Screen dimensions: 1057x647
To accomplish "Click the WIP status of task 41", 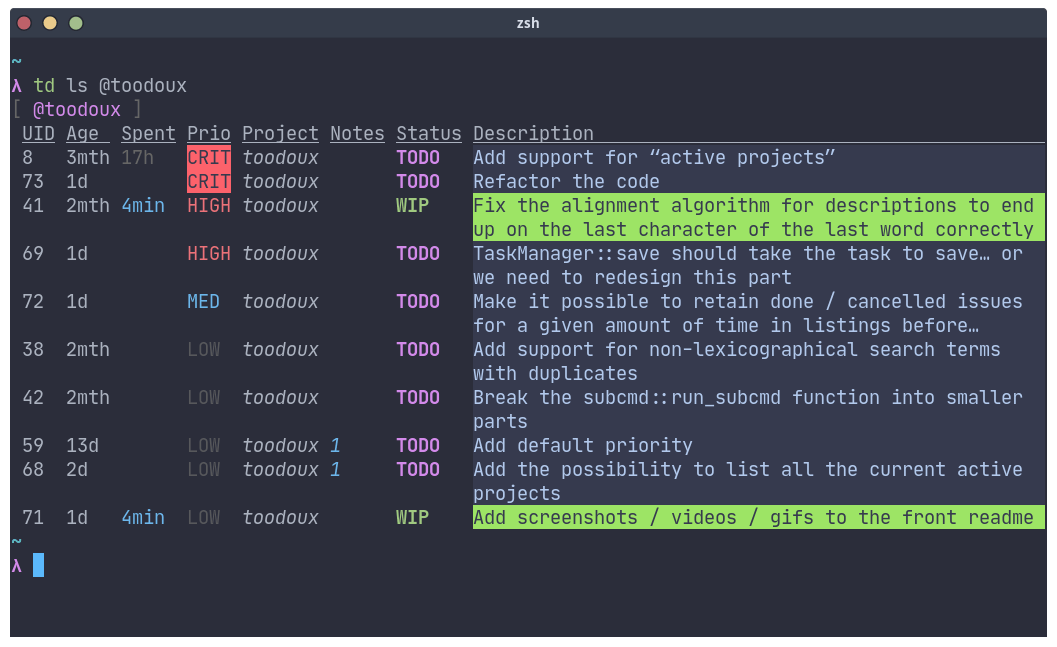I will pyautogui.click(x=412, y=206).
